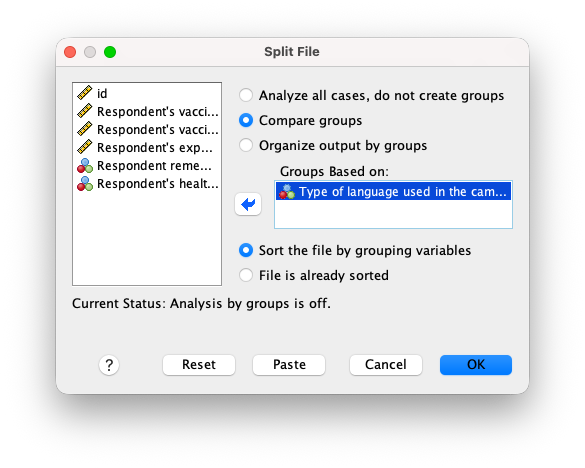The image size is (585, 468).
Task: Select Type of language used in the cam... entry
Action: point(393,191)
